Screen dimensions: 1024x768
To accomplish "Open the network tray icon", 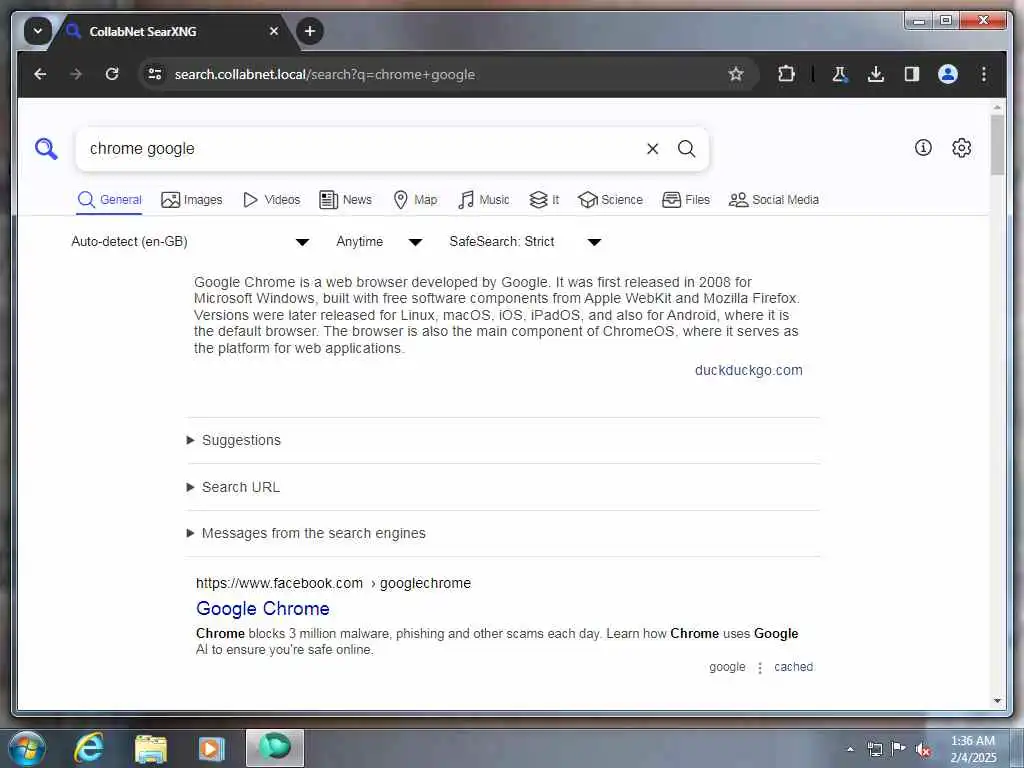I will (x=874, y=749).
